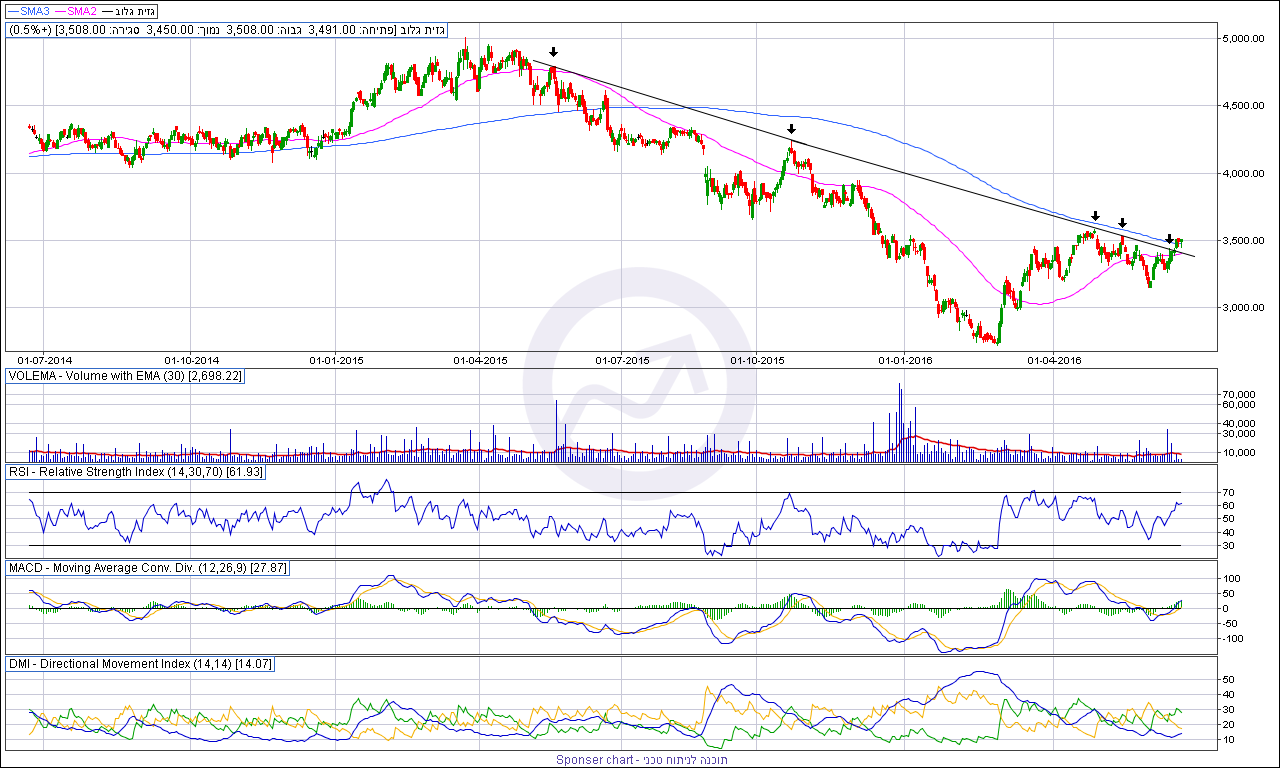This screenshot has width=1280, height=768.
Task: Click the MACD Moving Average Conv. Div. title
Action: 148,568
